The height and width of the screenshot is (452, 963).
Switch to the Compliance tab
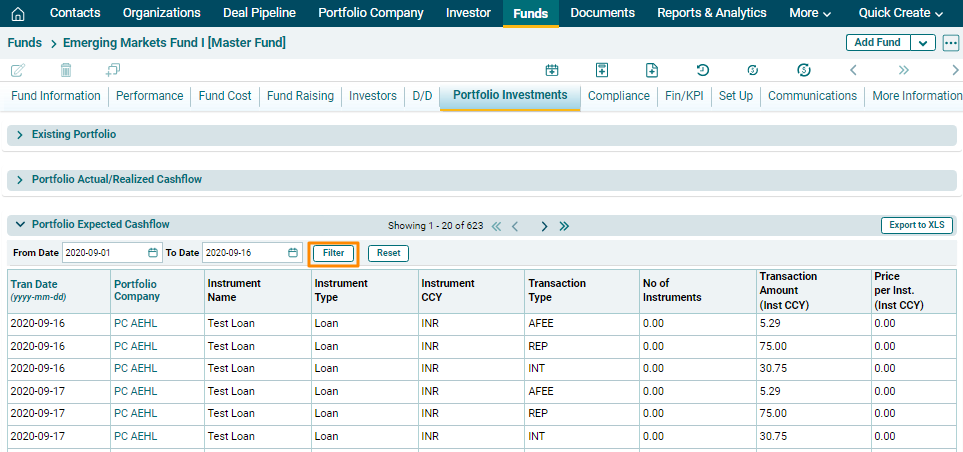click(618, 96)
